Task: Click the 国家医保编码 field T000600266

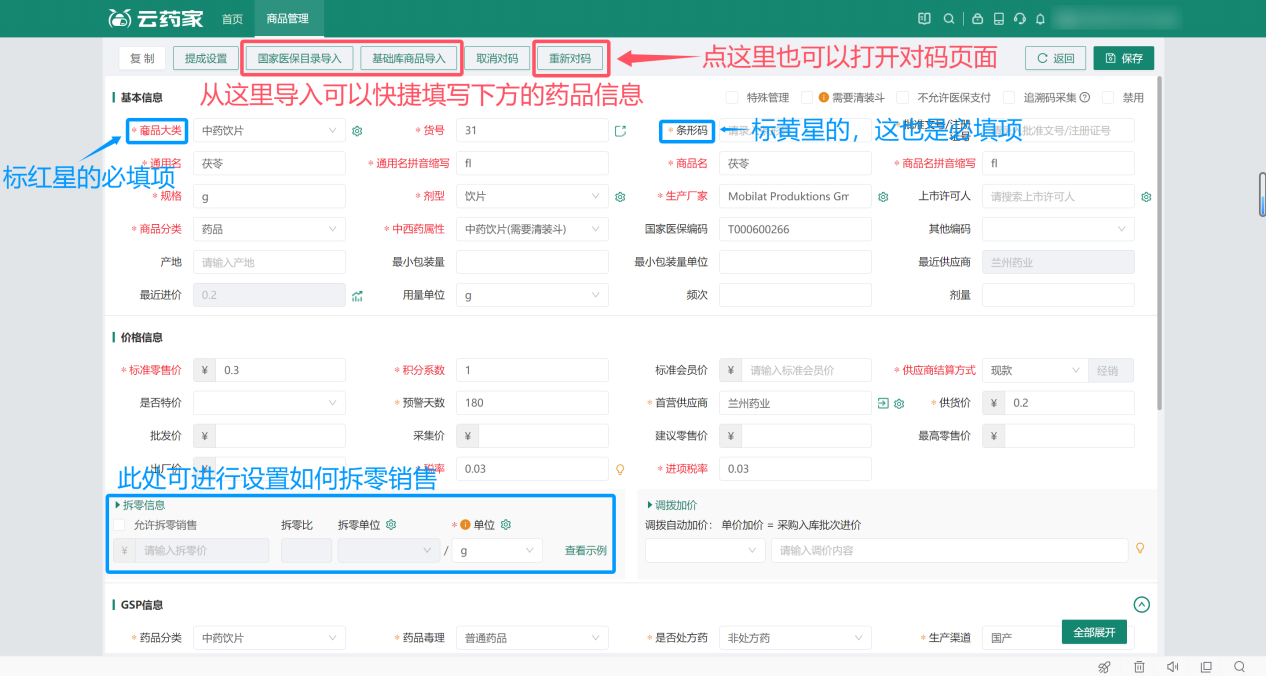Action: 795,229
